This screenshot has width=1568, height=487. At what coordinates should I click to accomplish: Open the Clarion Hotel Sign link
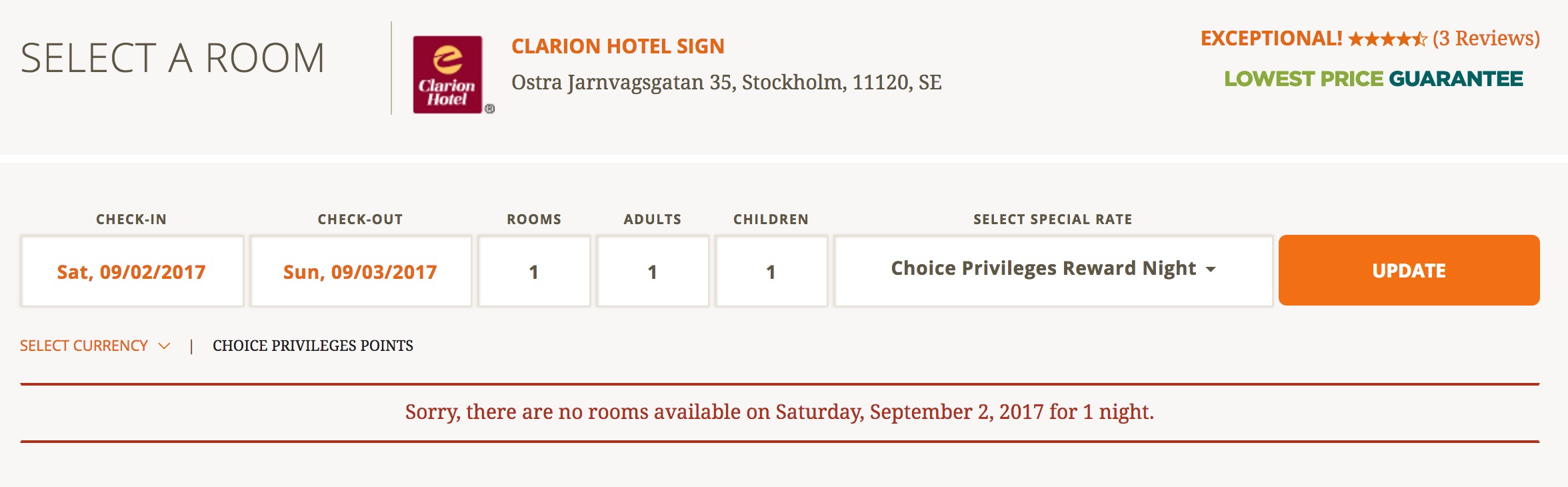pyautogui.click(x=617, y=46)
